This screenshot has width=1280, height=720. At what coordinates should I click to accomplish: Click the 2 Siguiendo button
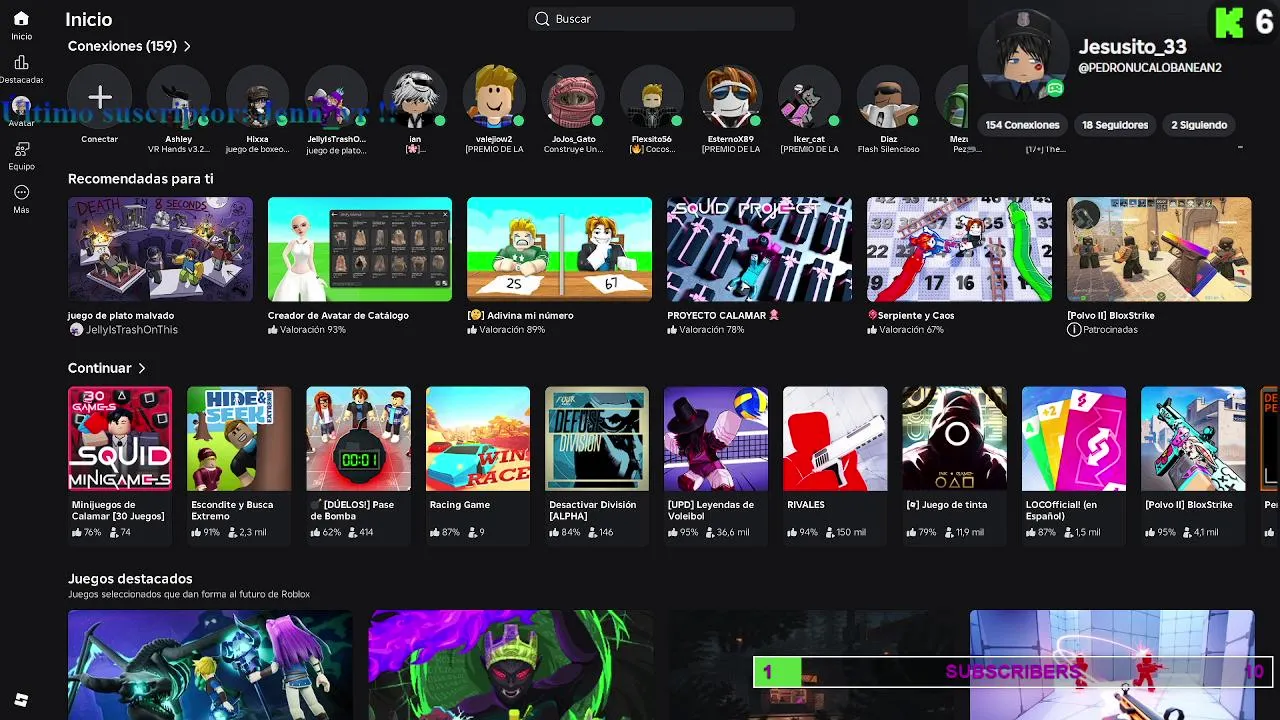coord(1199,125)
